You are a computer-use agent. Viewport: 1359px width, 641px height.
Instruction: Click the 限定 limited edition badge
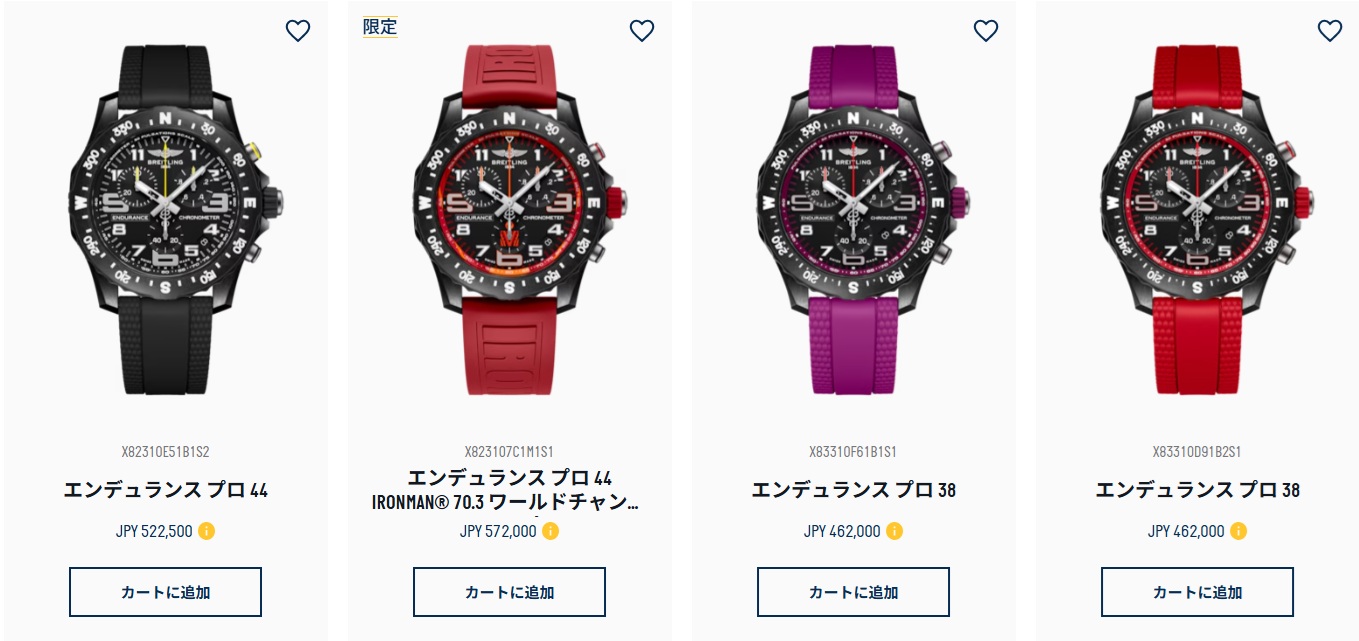[380, 27]
